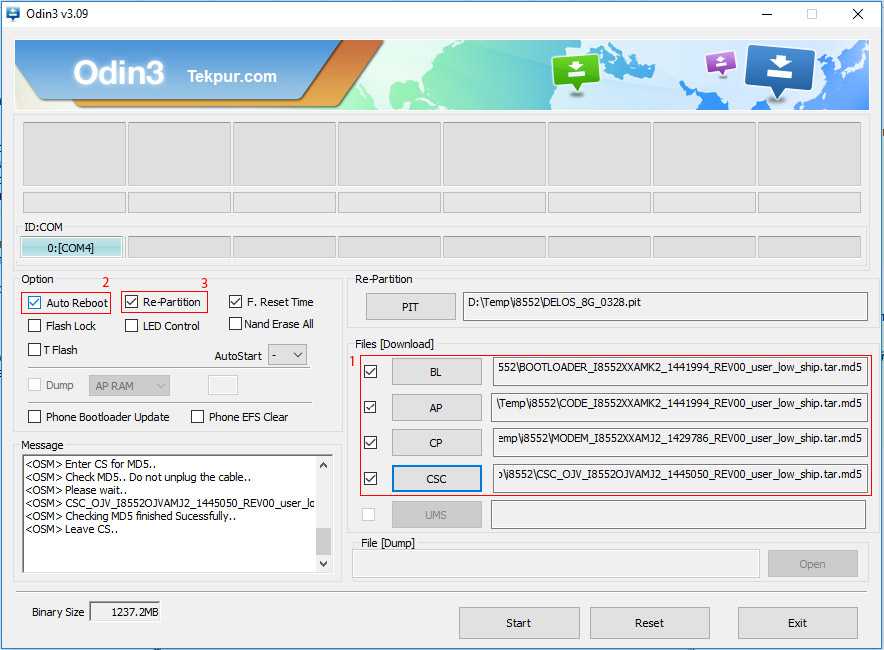The width and height of the screenshot is (884, 650).
Task: Click the small purple download bubble icon
Action: point(720,64)
